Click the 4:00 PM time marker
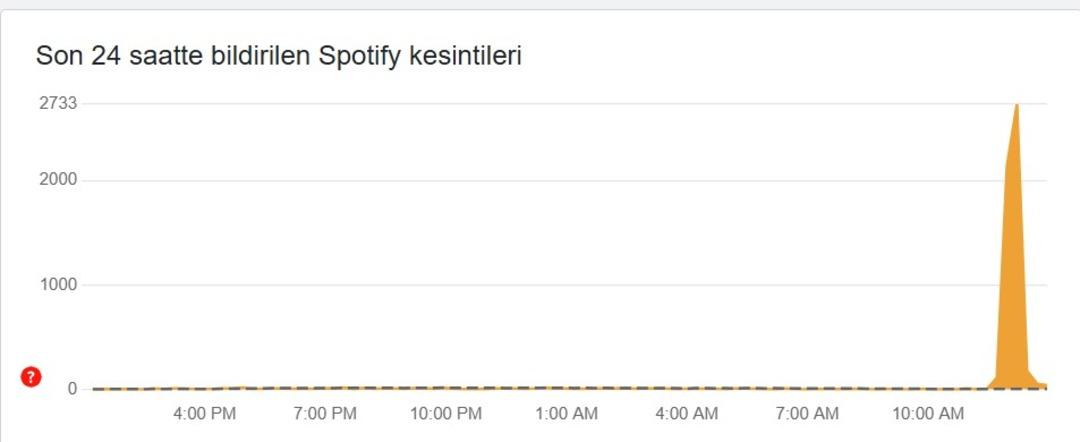This screenshot has width=1080, height=442. click(204, 414)
